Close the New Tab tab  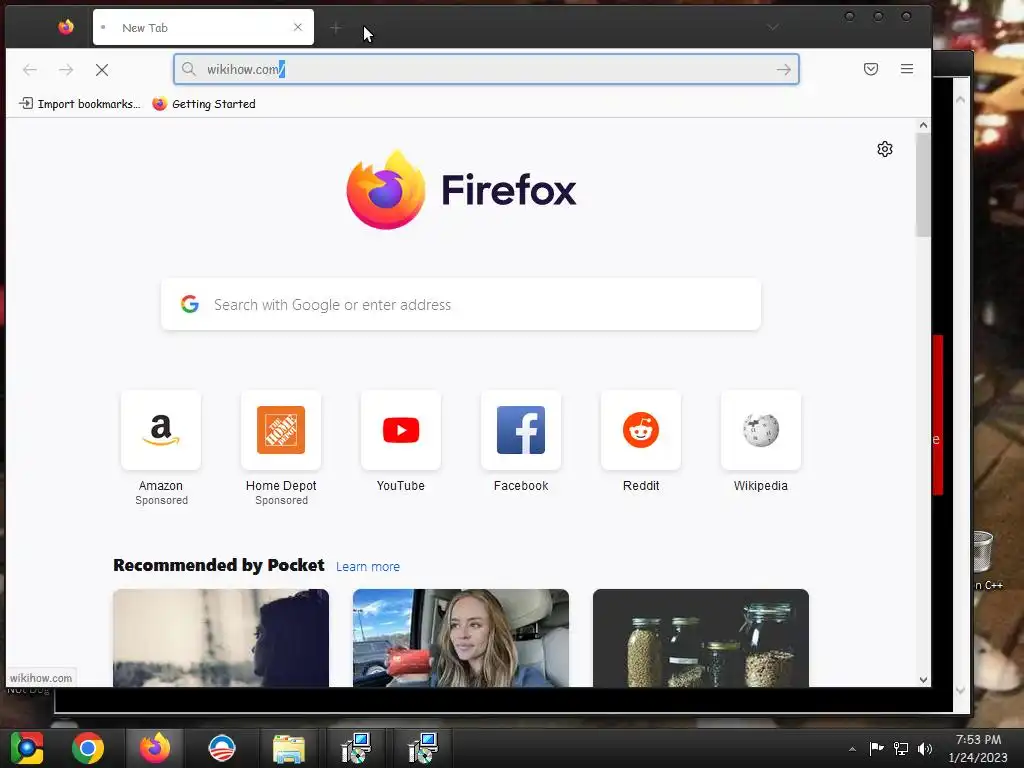pyautogui.click(x=298, y=27)
